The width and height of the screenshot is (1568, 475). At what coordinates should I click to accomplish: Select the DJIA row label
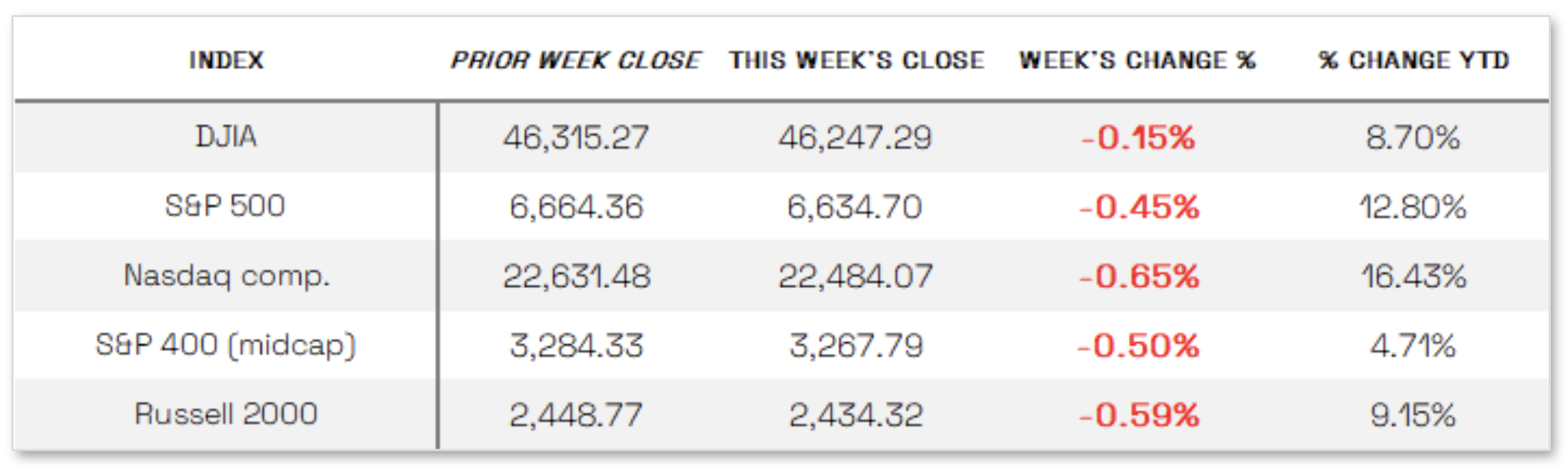click(226, 136)
